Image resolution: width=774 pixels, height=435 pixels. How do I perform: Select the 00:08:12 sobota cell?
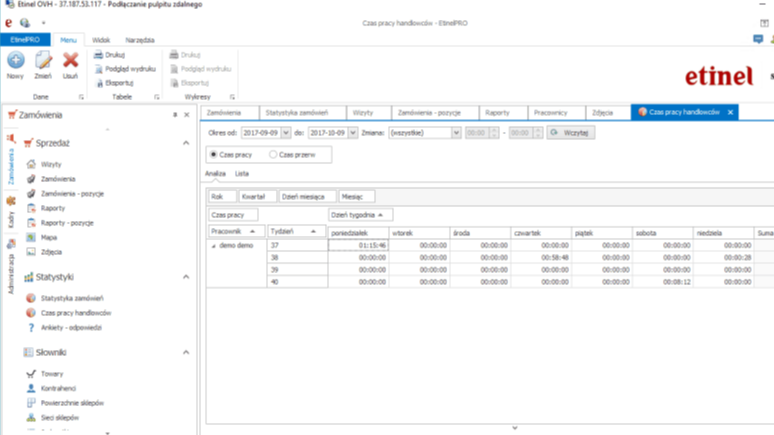[x=662, y=282]
